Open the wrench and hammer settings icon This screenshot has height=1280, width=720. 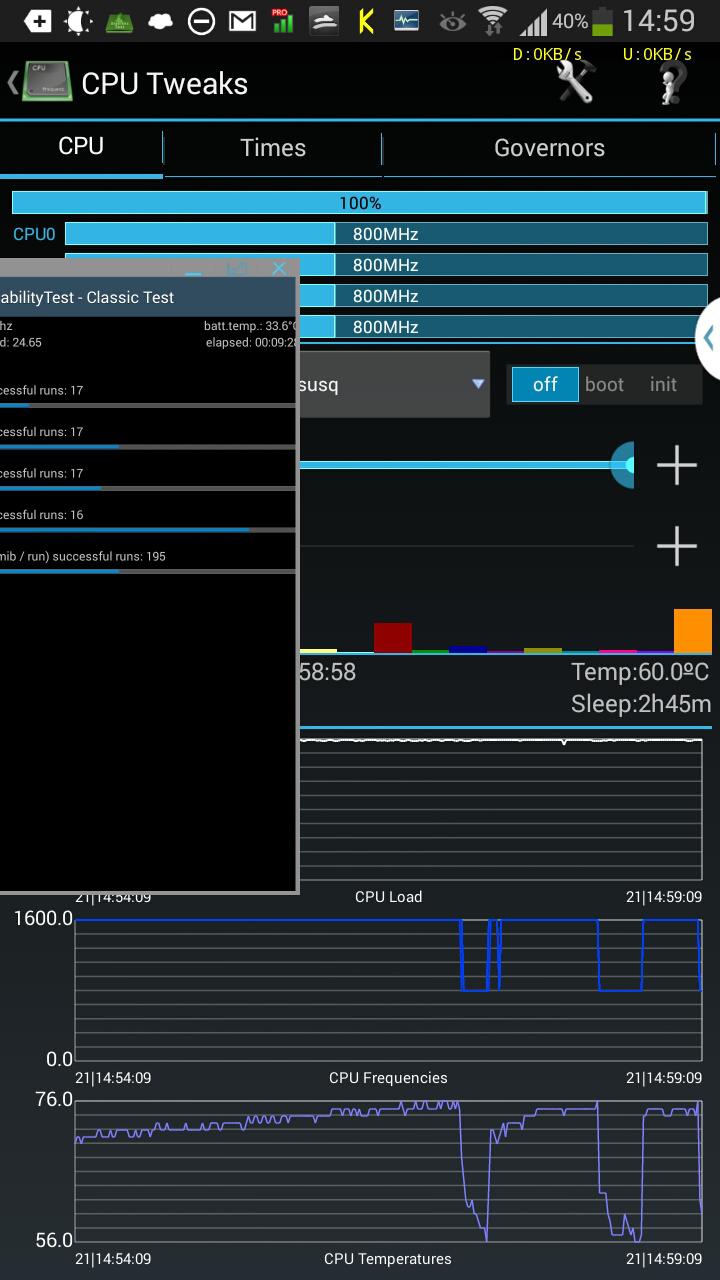576,83
